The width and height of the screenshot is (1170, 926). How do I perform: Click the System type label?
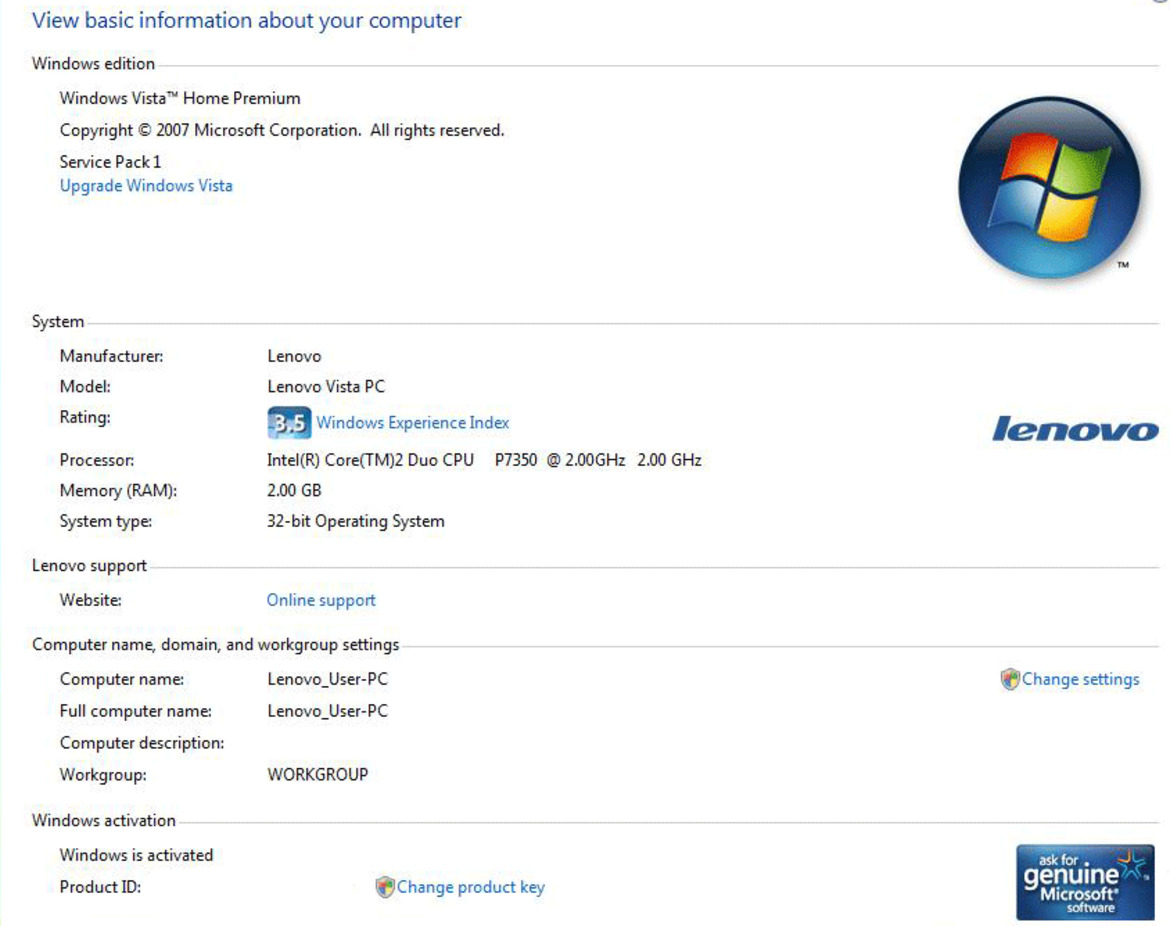coord(106,522)
